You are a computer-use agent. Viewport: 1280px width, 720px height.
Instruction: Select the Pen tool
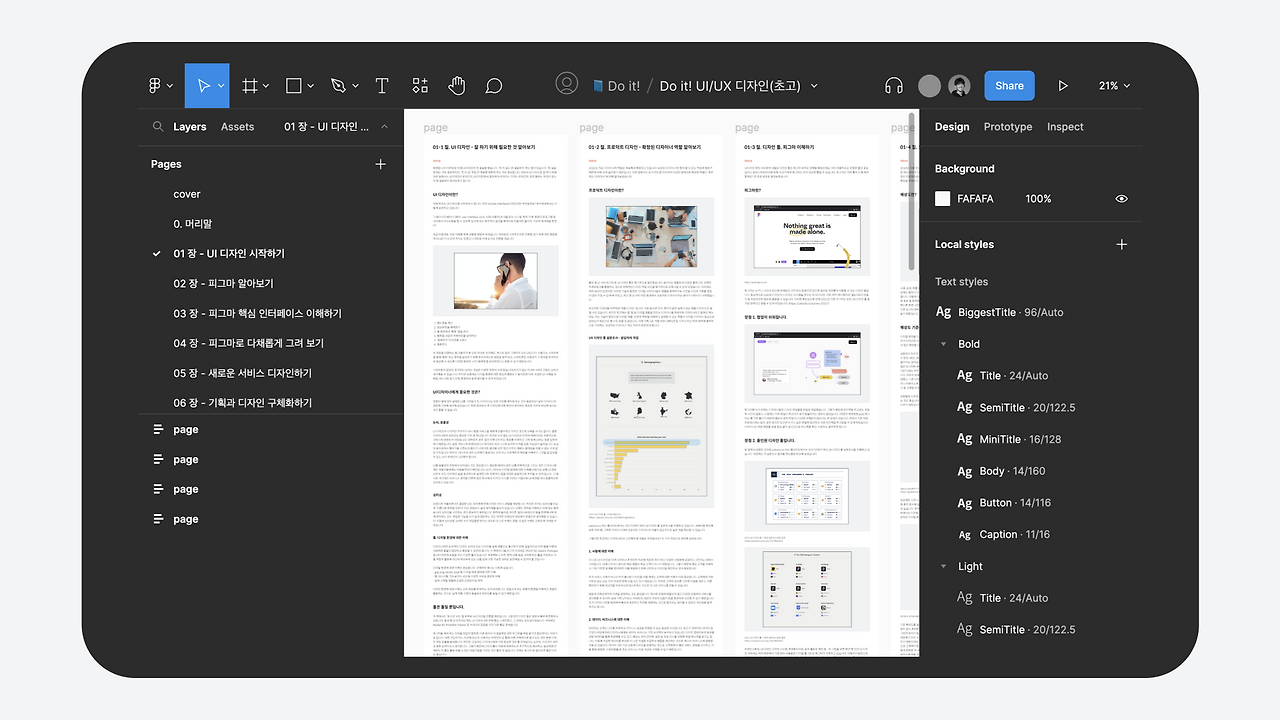[338, 86]
